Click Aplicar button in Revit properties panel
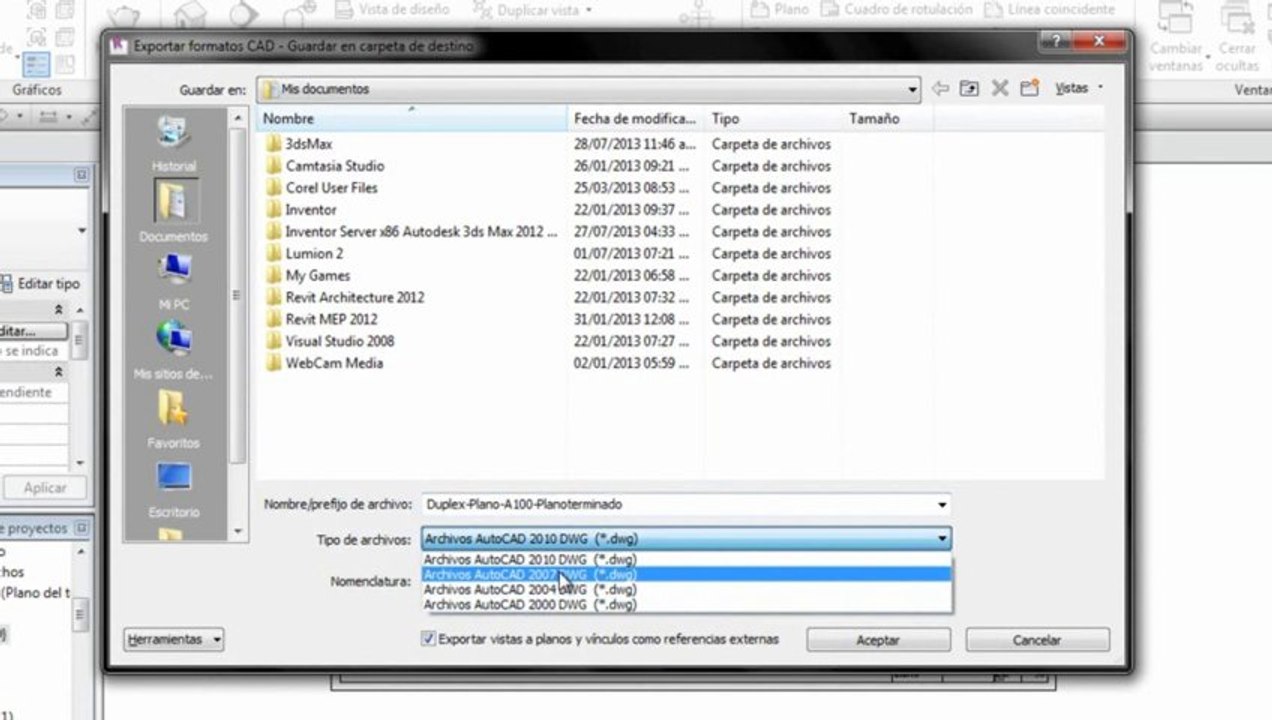This screenshot has width=1272, height=720. point(44,488)
